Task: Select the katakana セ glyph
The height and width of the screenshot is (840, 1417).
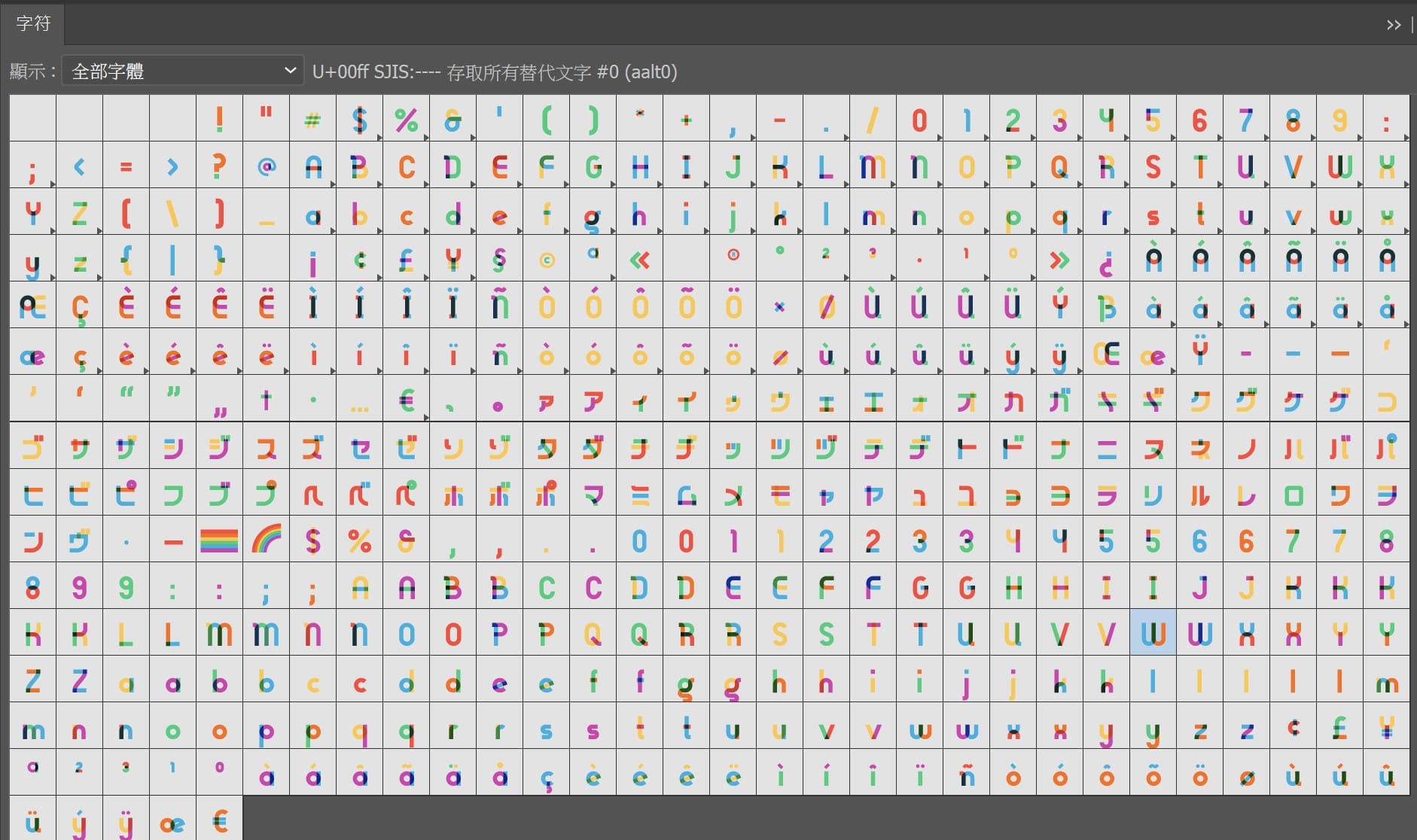Action: click(360, 446)
